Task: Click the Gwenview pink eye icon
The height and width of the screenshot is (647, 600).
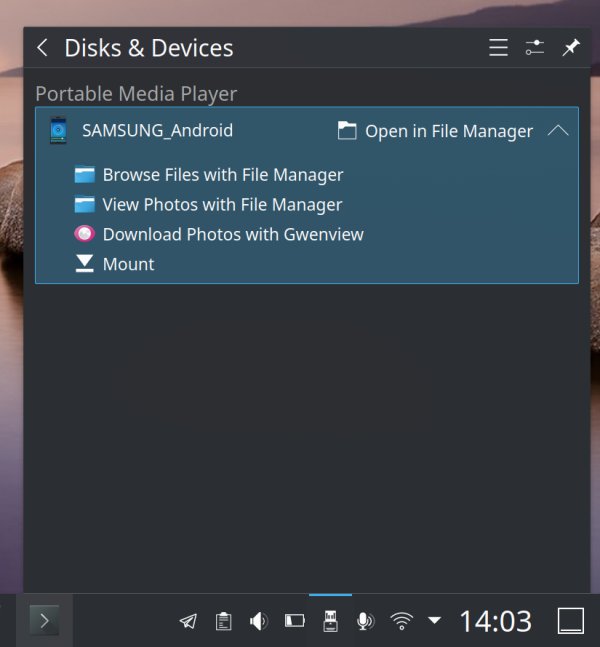Action: pyautogui.click(x=85, y=234)
